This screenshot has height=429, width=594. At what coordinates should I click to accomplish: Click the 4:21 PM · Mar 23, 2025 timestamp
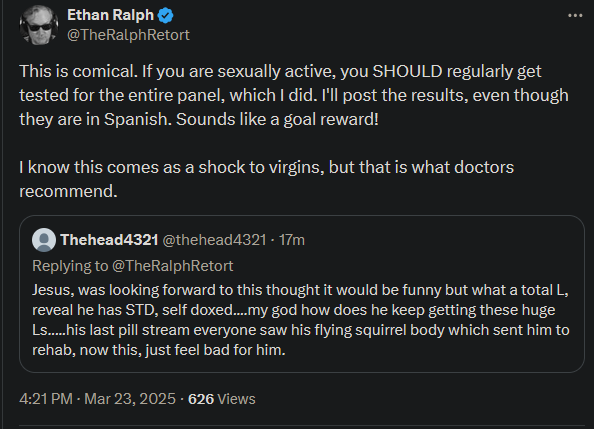[x=97, y=399]
